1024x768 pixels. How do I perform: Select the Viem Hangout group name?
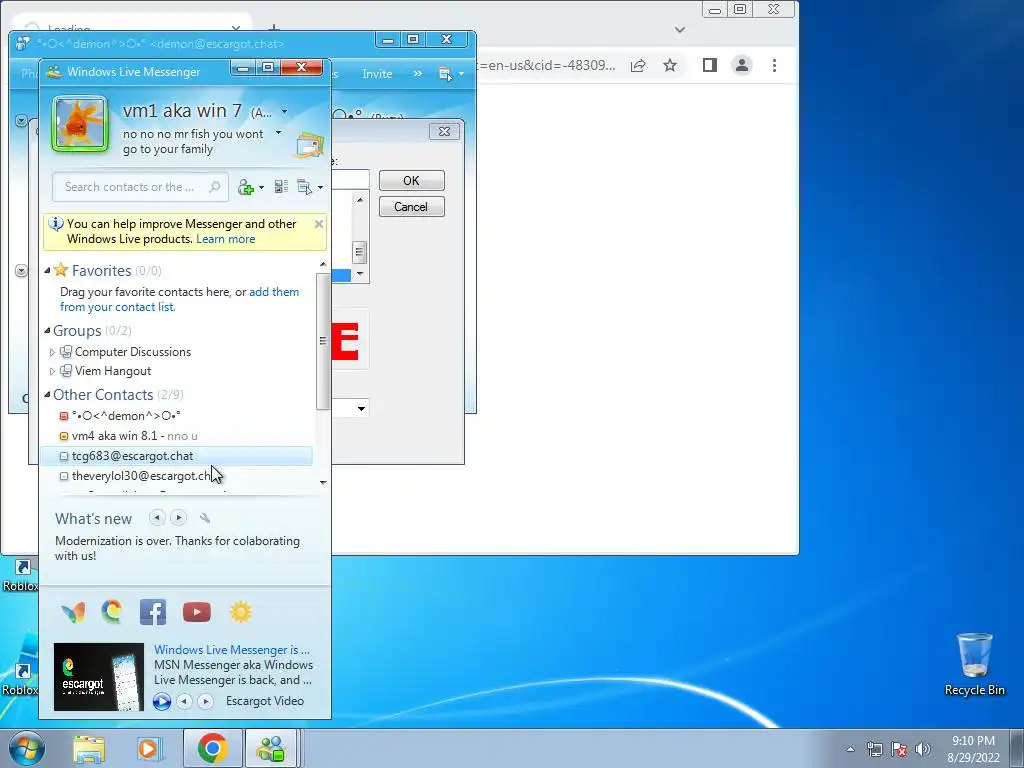(x=113, y=371)
